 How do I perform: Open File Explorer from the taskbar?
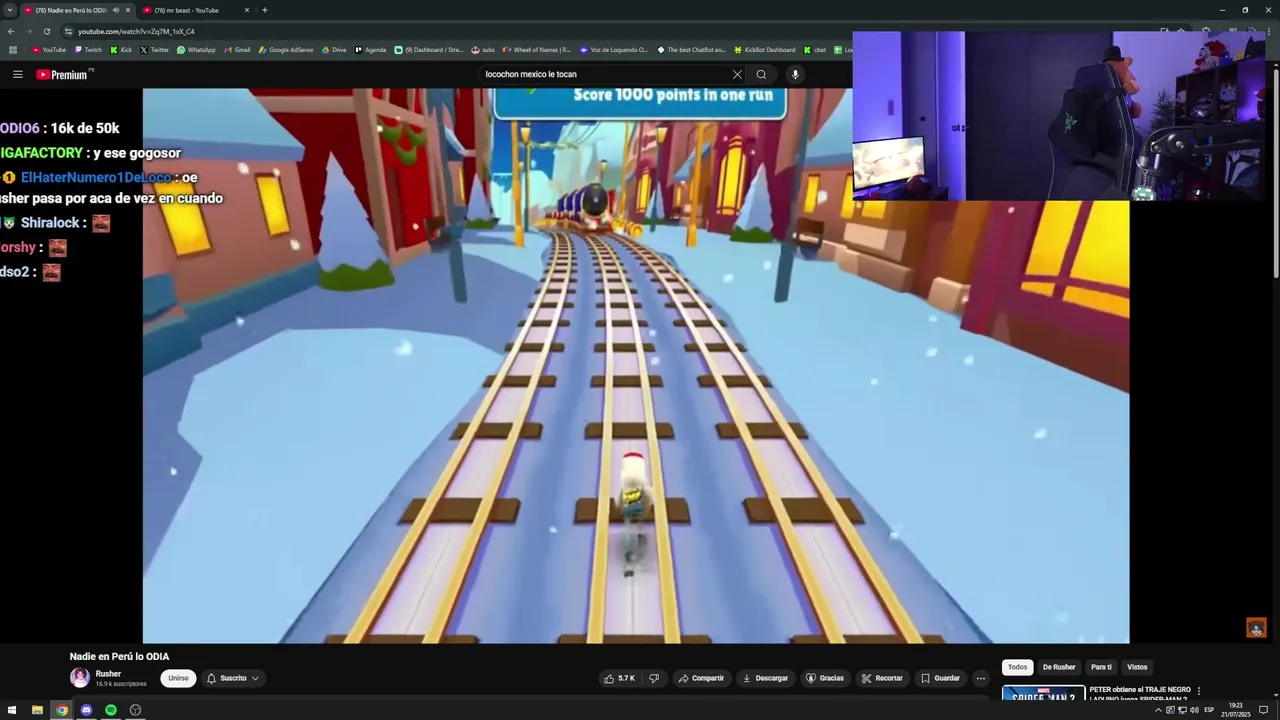pyautogui.click(x=37, y=710)
